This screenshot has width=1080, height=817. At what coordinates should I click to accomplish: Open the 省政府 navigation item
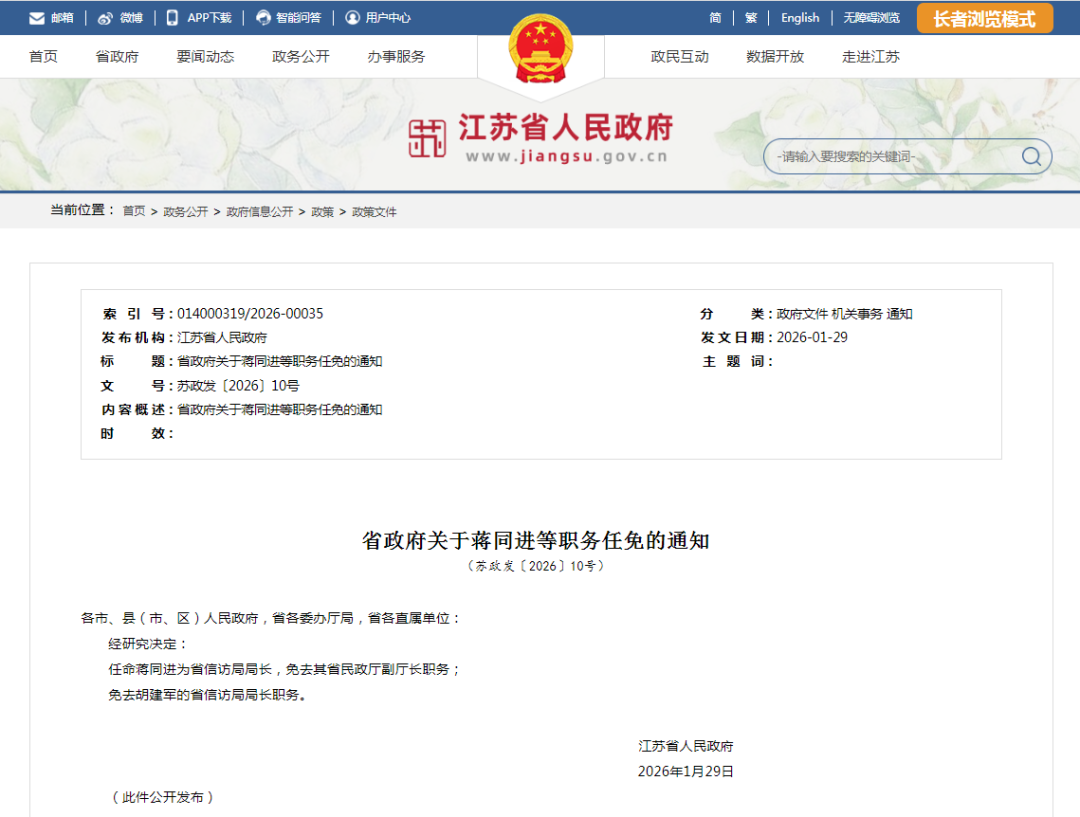[x=117, y=56]
